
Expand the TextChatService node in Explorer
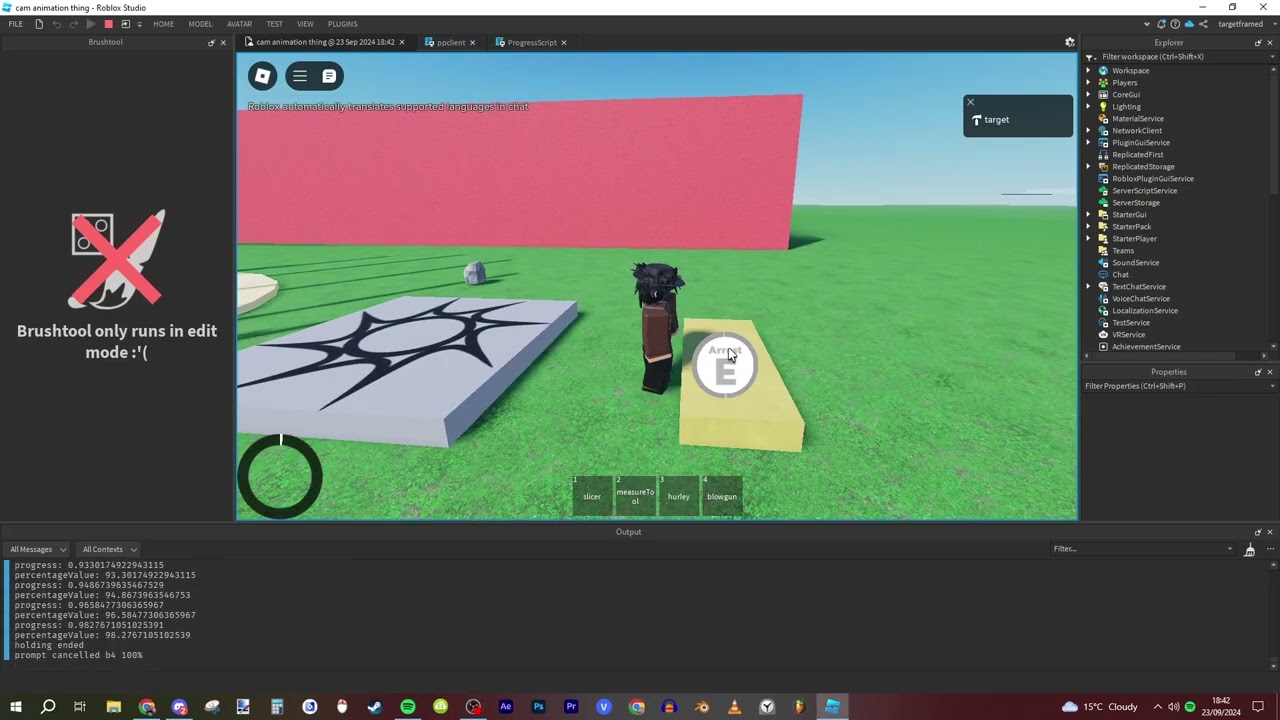click(x=1089, y=287)
